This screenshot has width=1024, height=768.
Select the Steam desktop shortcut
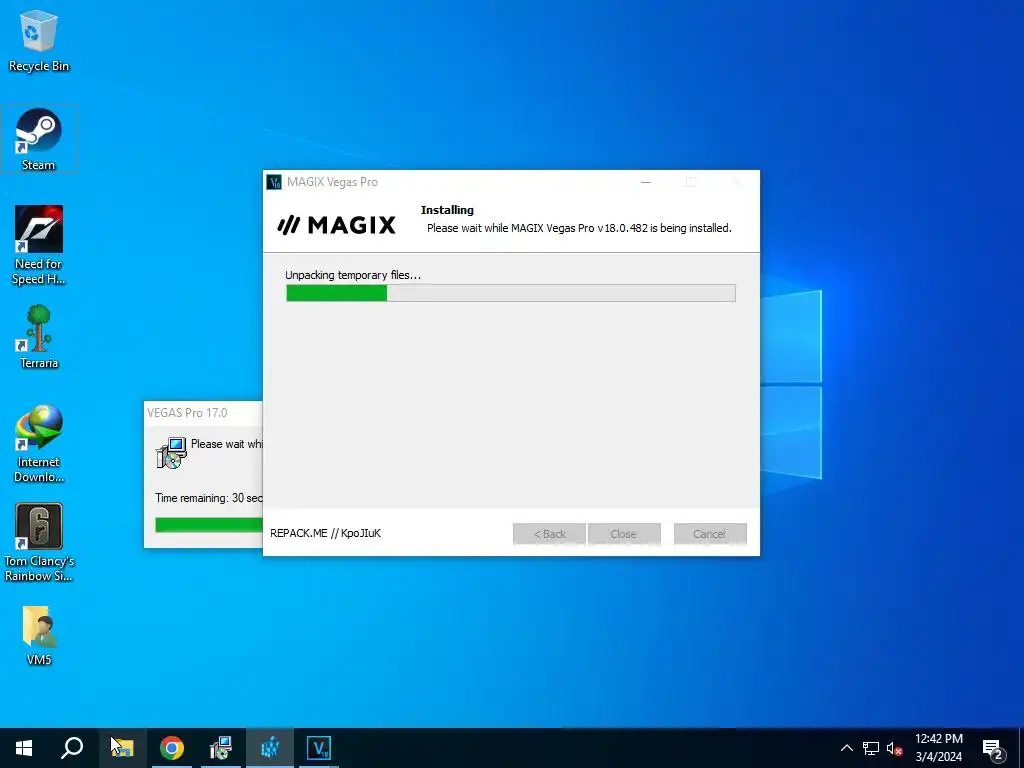point(39,139)
